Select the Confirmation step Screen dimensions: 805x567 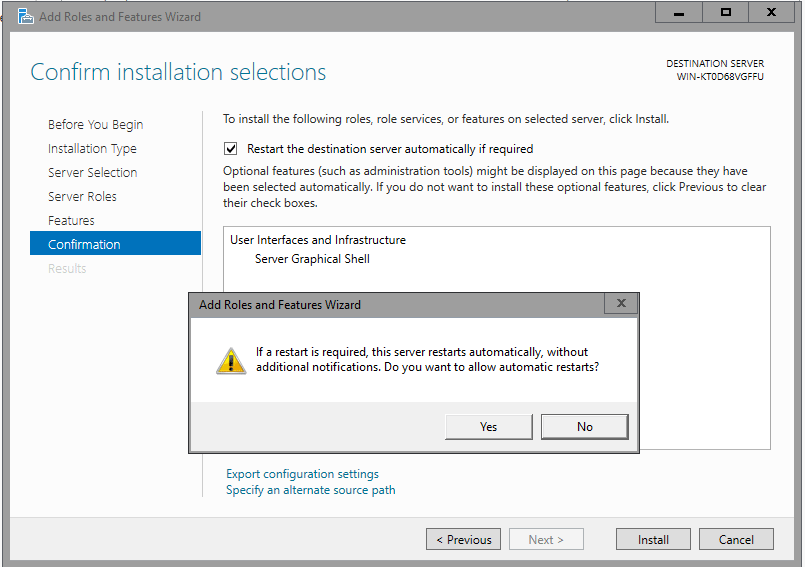click(84, 245)
